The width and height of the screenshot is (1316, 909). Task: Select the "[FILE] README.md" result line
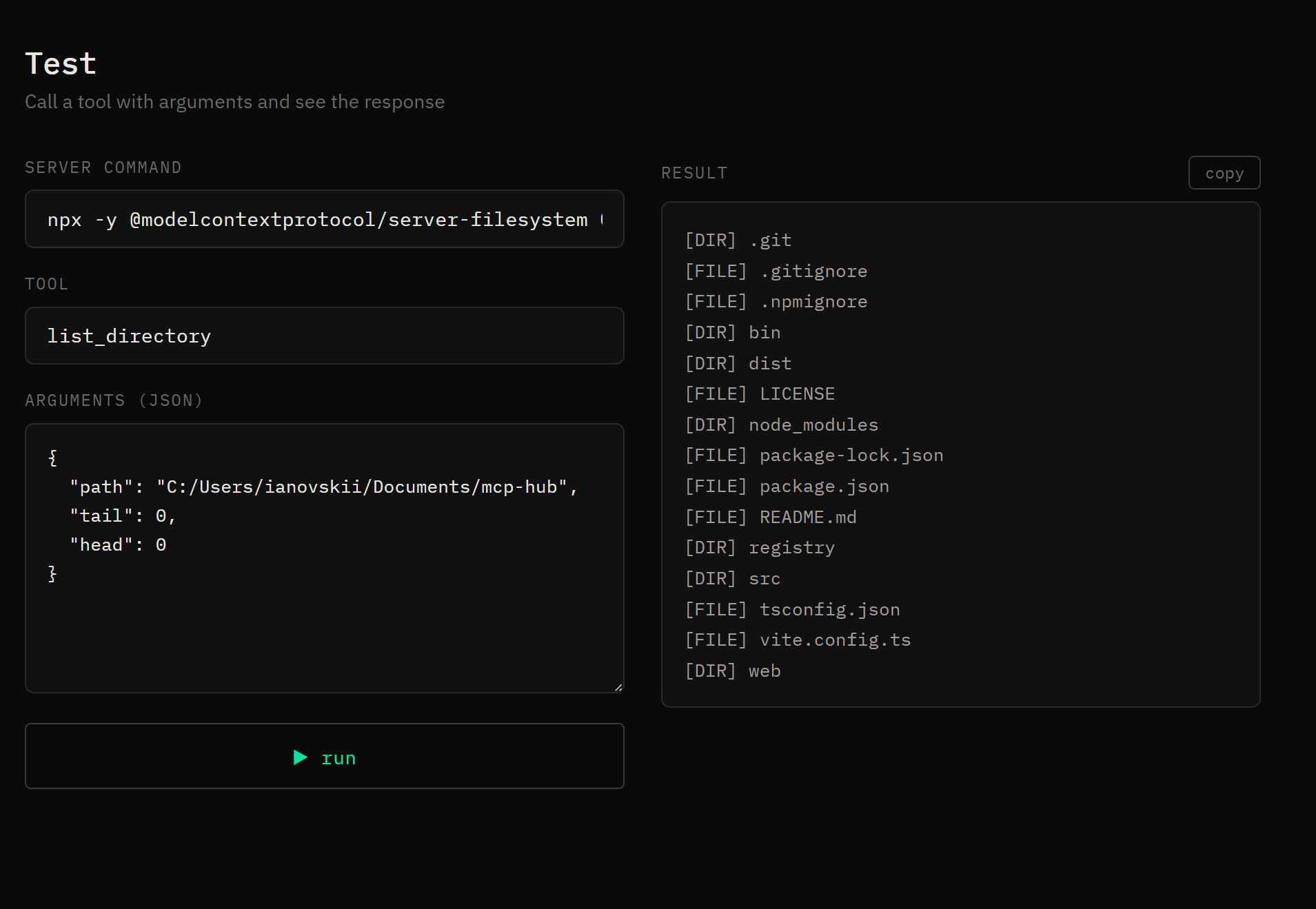click(770, 517)
